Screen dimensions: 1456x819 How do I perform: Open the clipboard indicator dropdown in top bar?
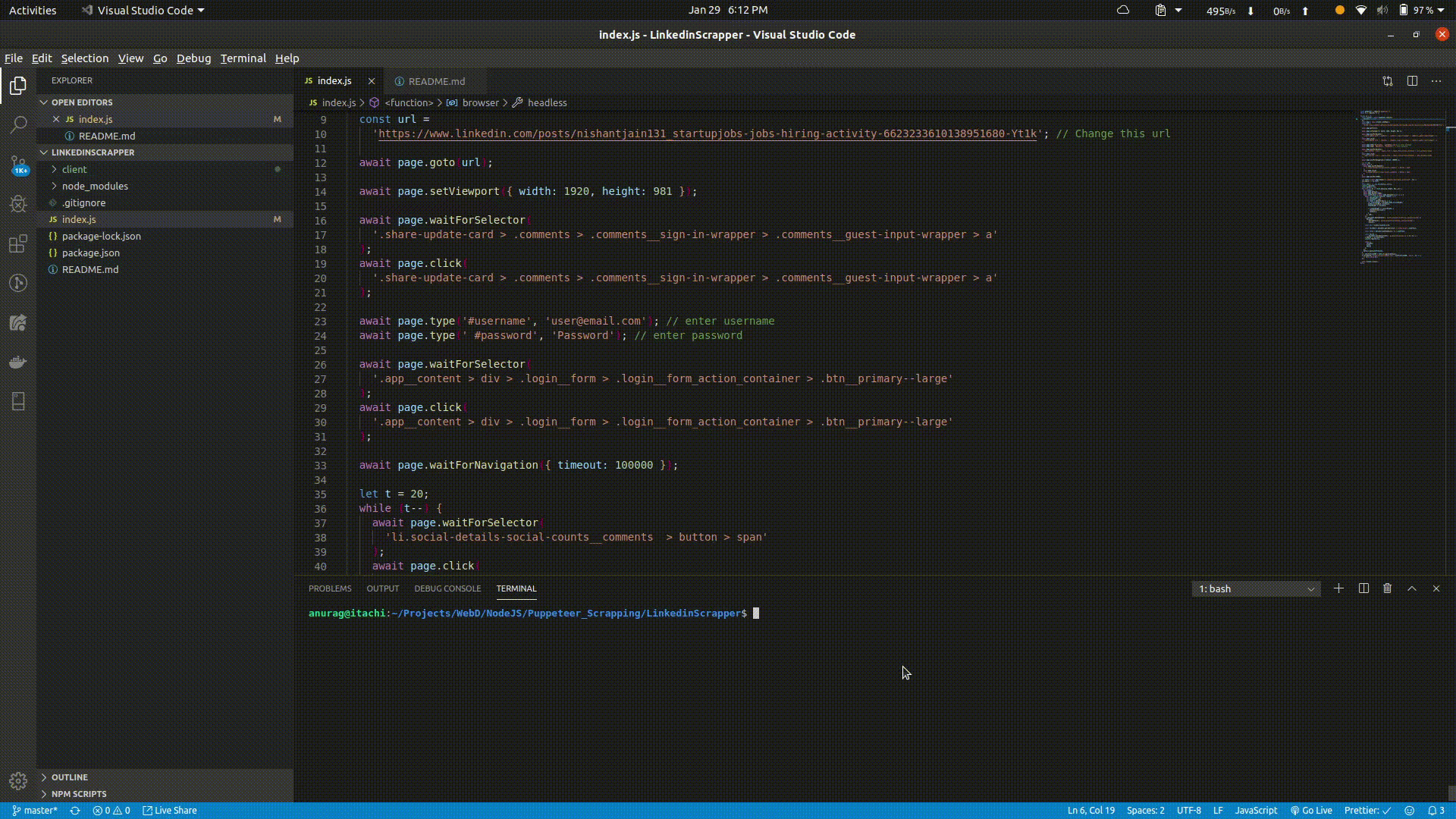[1168, 11]
